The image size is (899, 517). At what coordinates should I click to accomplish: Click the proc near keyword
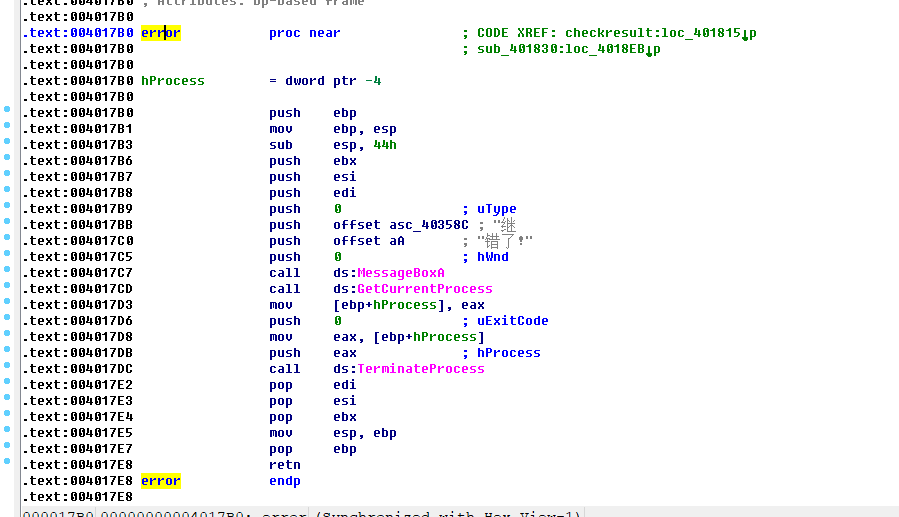pyautogui.click(x=304, y=33)
